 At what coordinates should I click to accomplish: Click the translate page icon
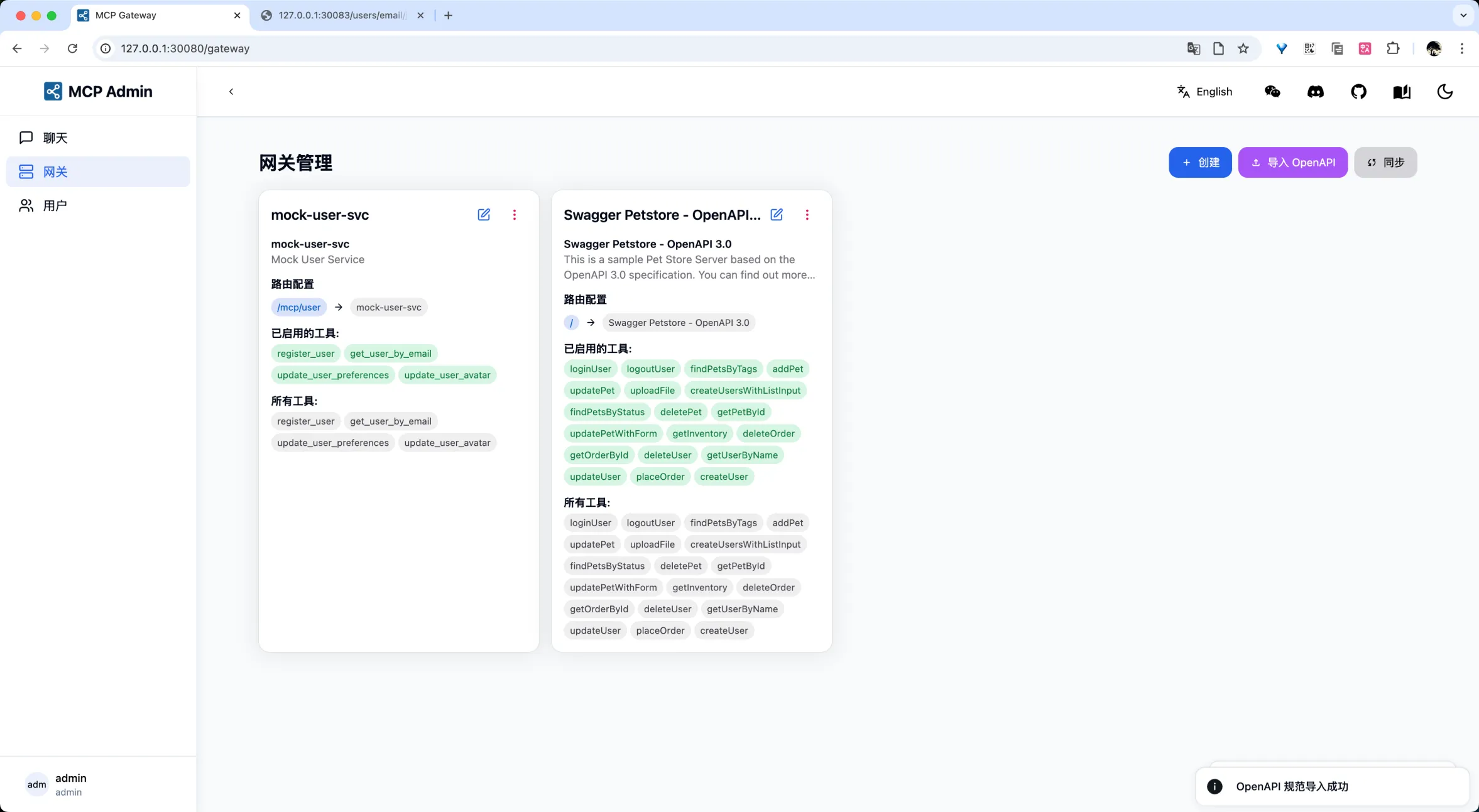1194,48
